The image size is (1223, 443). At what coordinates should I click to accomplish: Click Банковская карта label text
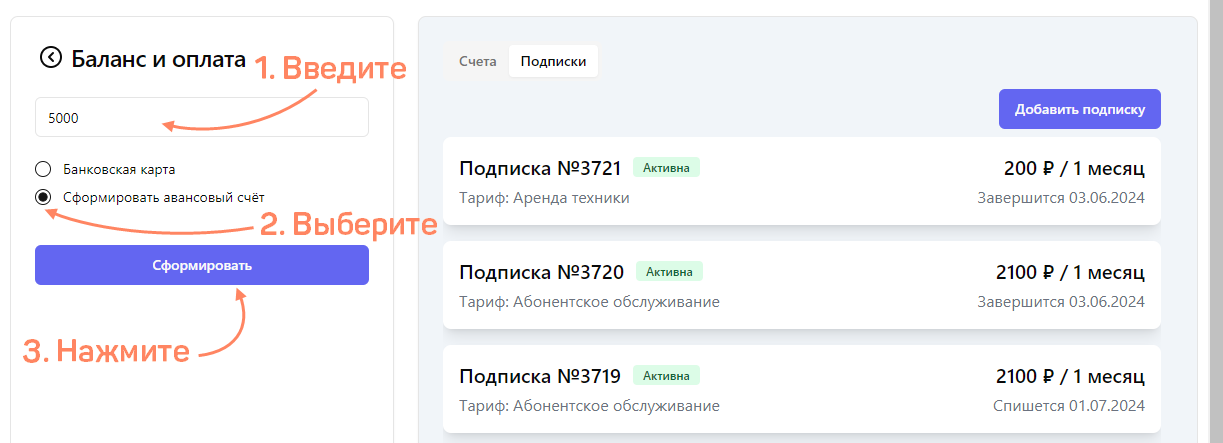[119, 169]
